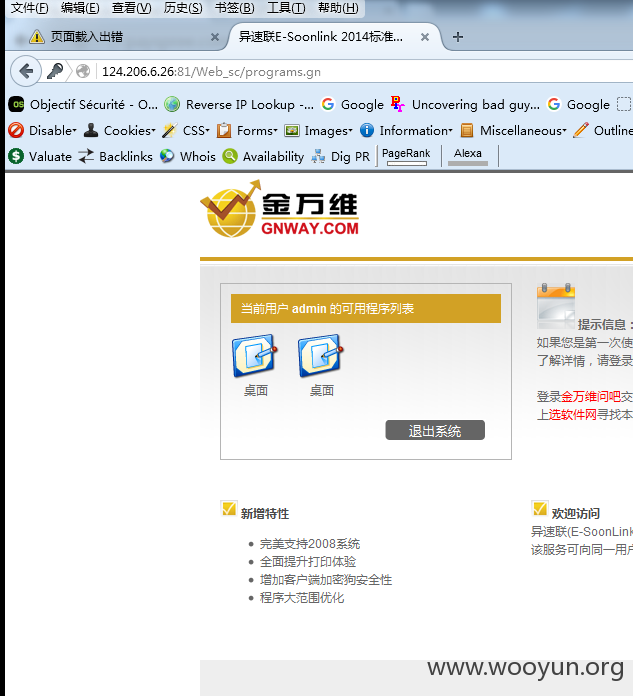Screen dimensions: 633x696
Task: Click the calendar icon beside 提示信息
Action: (556, 306)
